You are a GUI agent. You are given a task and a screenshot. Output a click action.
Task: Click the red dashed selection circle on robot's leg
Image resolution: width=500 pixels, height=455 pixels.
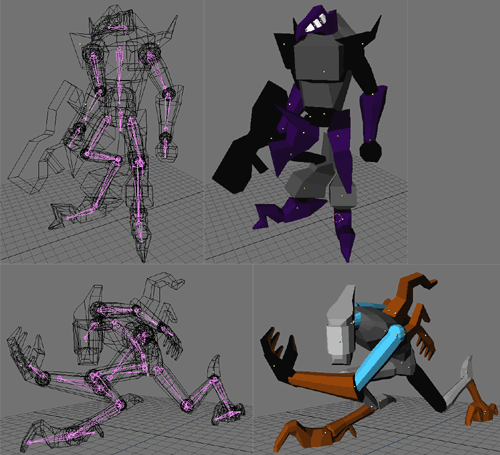click(338, 218)
